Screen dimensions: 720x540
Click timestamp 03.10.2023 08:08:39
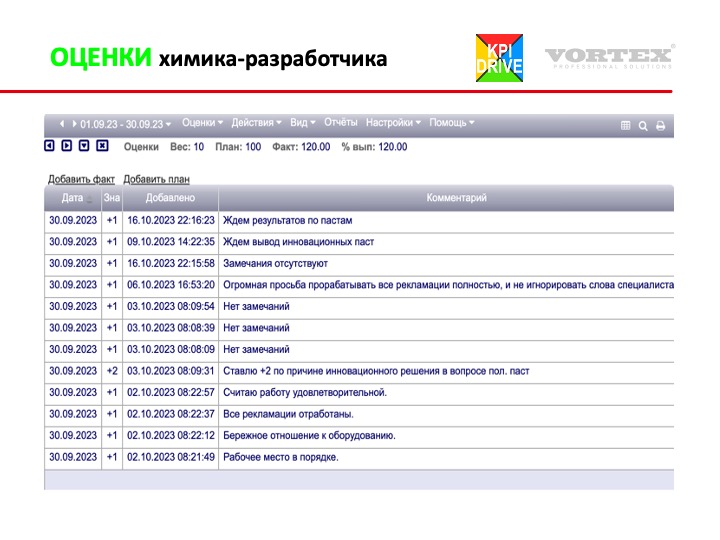tap(171, 328)
